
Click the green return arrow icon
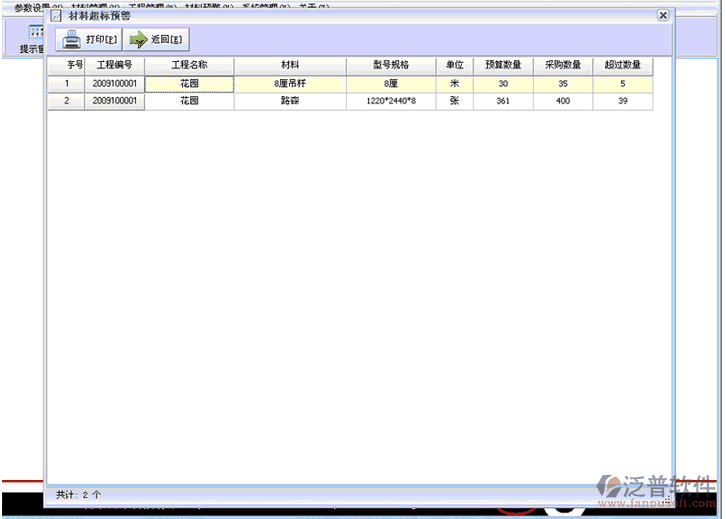click(x=138, y=40)
